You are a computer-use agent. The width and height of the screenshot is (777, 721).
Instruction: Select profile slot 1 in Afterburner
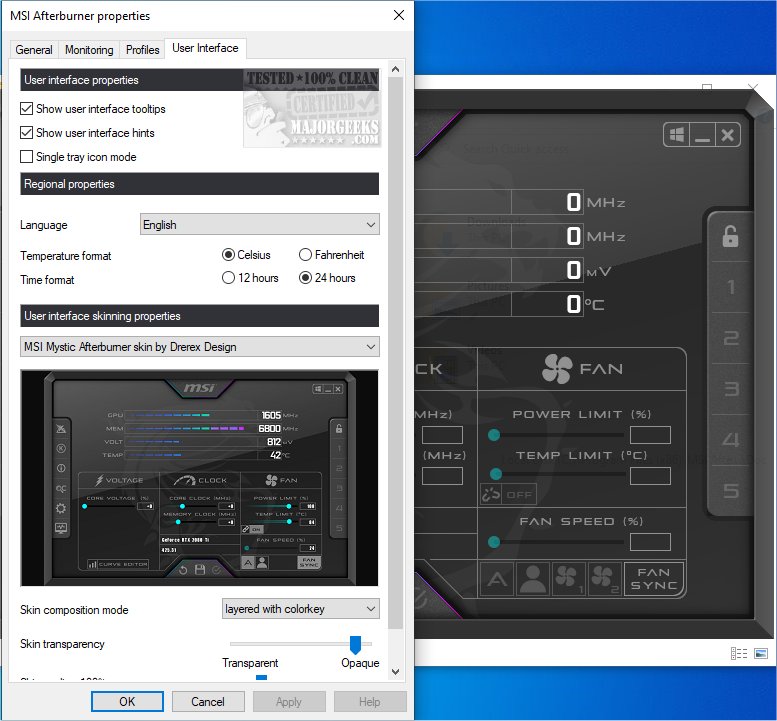tap(731, 287)
